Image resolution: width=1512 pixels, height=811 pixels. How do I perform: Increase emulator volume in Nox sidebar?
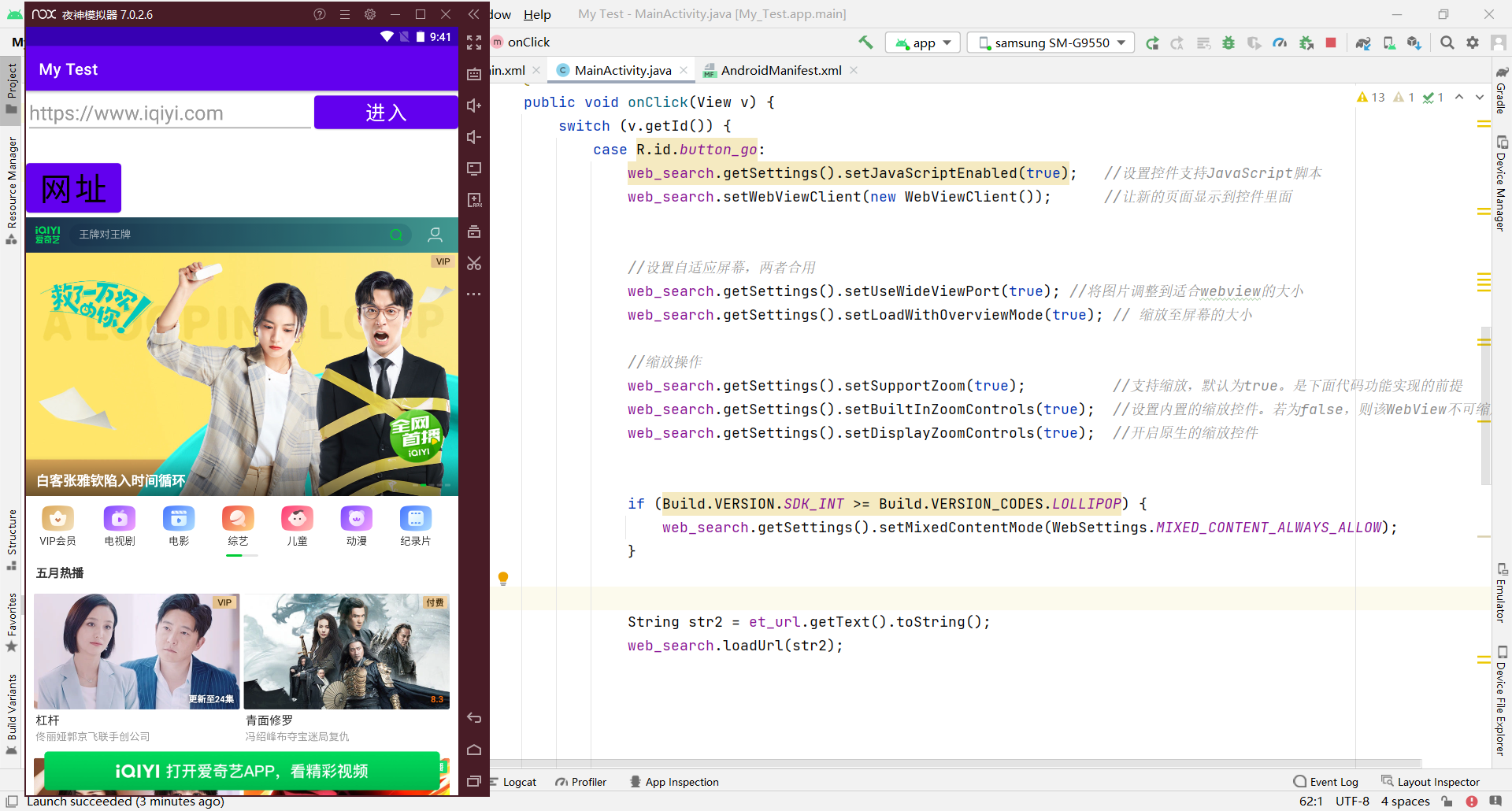coord(474,106)
